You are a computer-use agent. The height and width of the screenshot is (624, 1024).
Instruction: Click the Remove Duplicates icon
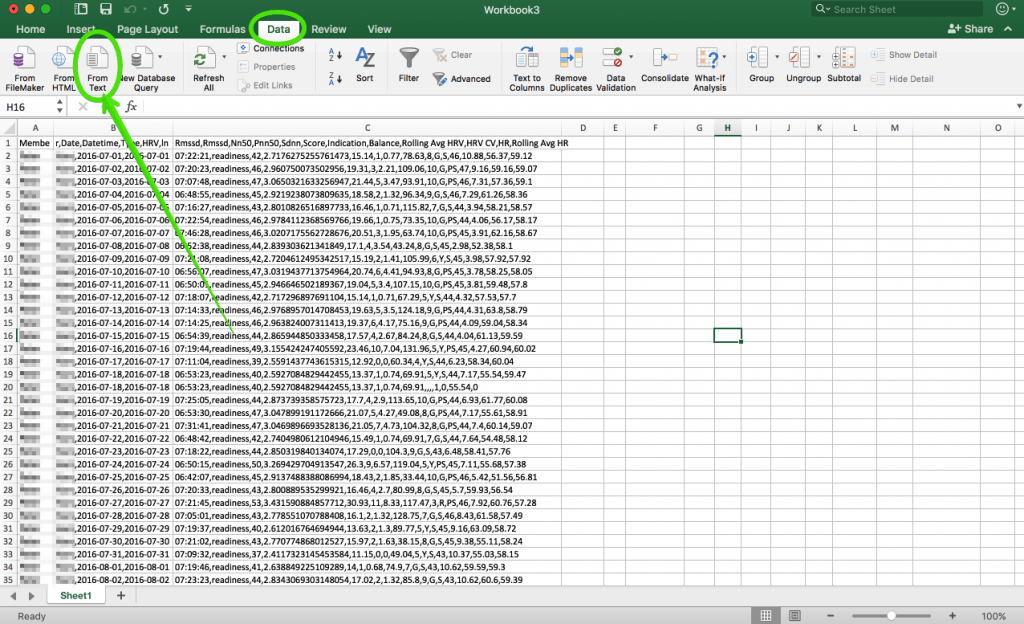point(571,59)
